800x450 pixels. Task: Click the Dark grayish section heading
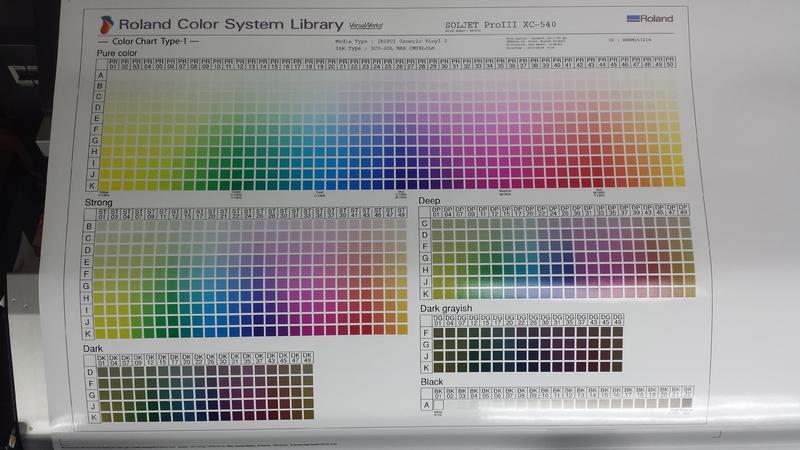[446, 309]
